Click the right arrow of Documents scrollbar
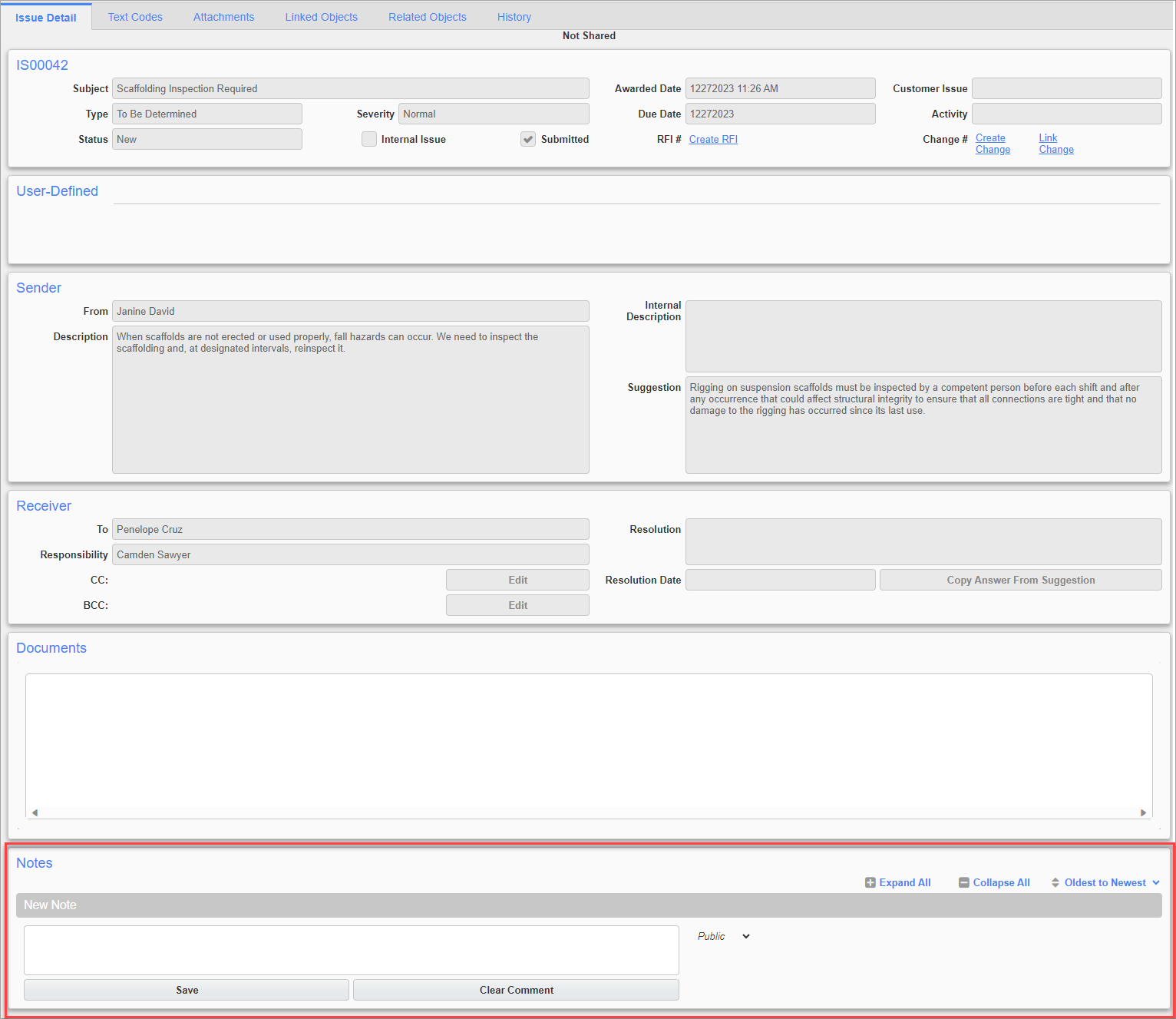 (1143, 812)
